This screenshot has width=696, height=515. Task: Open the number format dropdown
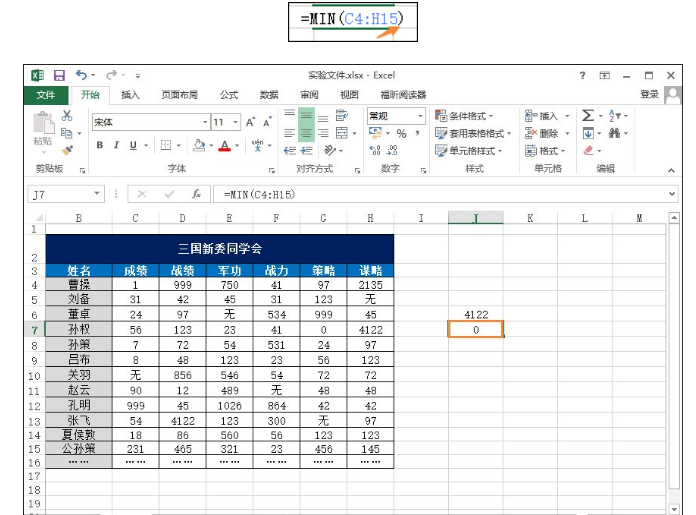click(420, 116)
